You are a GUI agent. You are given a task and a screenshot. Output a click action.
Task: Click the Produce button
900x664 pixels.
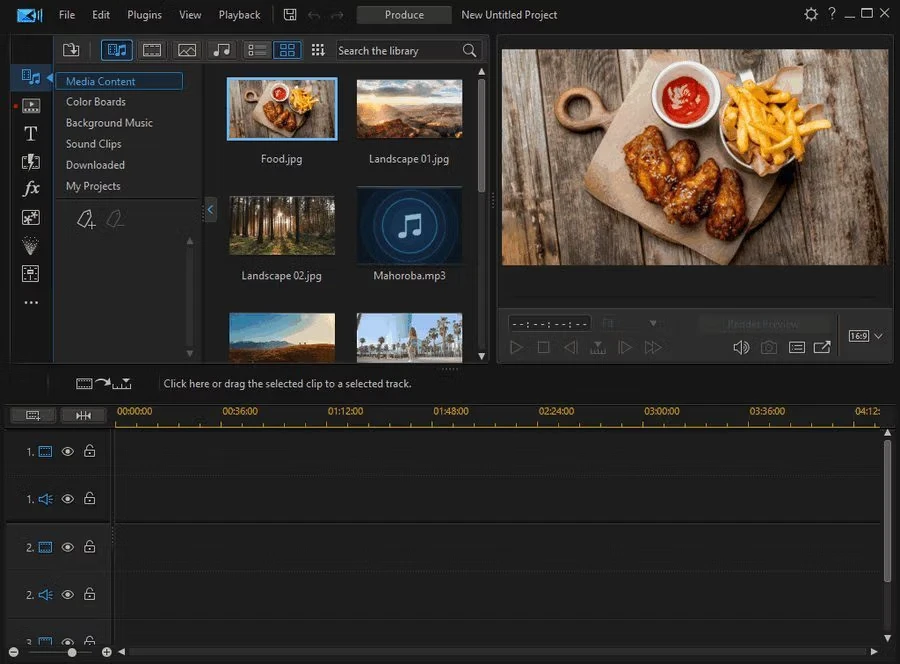coord(404,15)
